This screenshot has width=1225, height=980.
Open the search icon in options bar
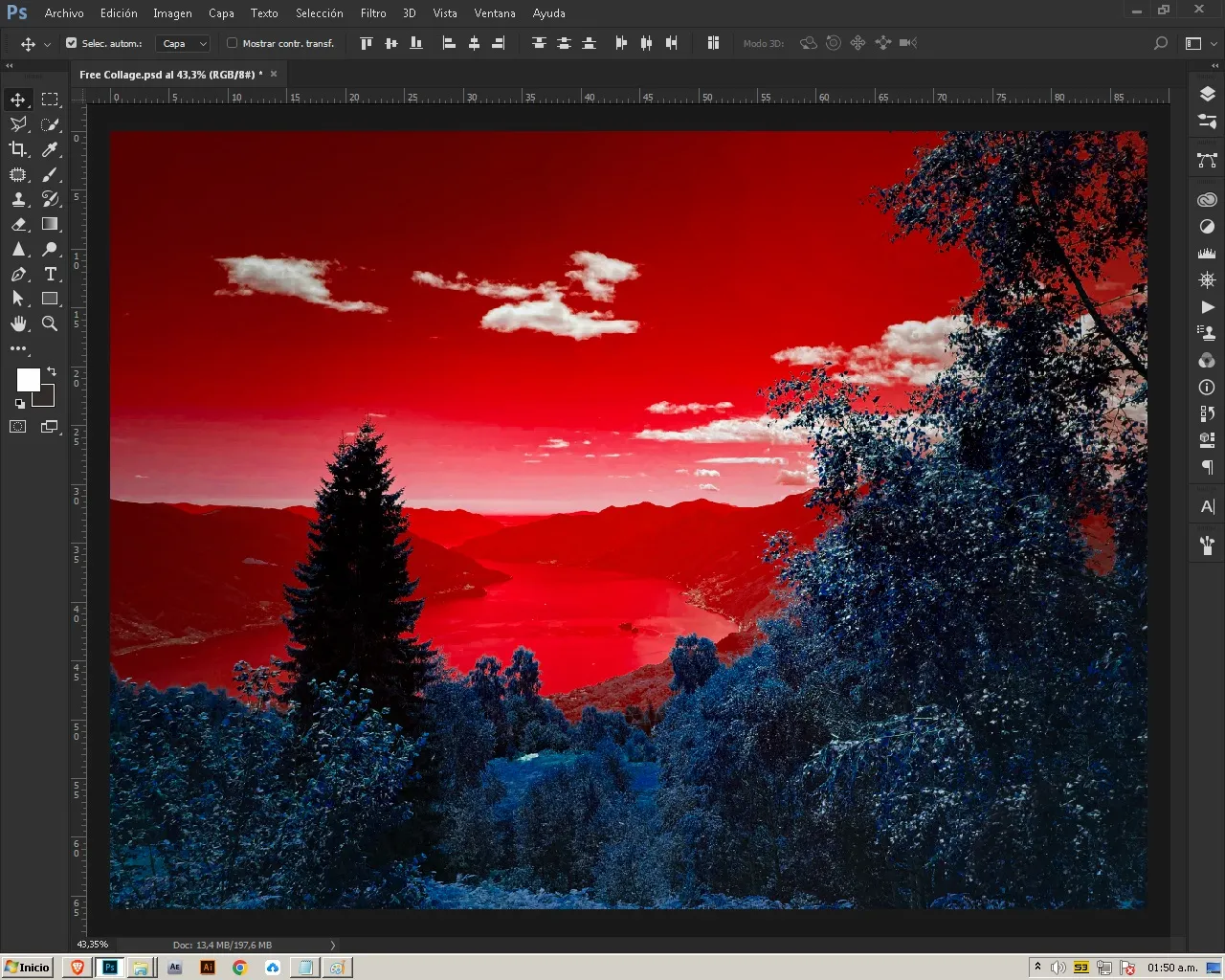[1161, 43]
